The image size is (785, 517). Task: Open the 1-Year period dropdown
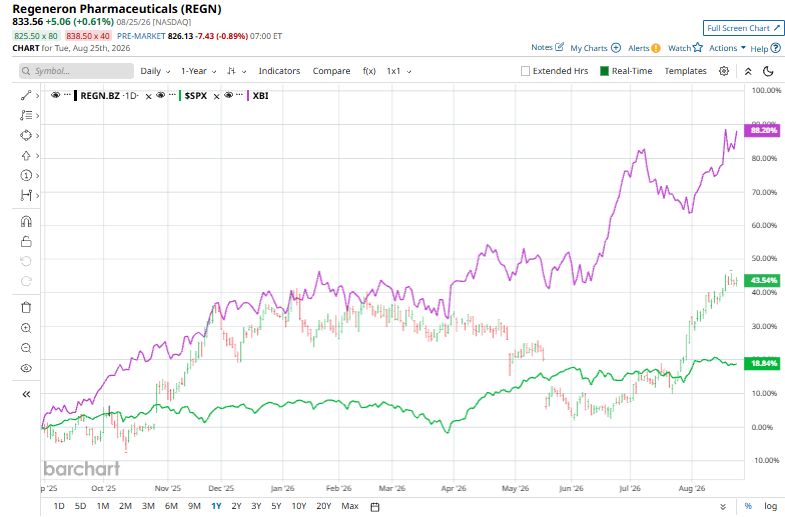pyautogui.click(x=198, y=71)
